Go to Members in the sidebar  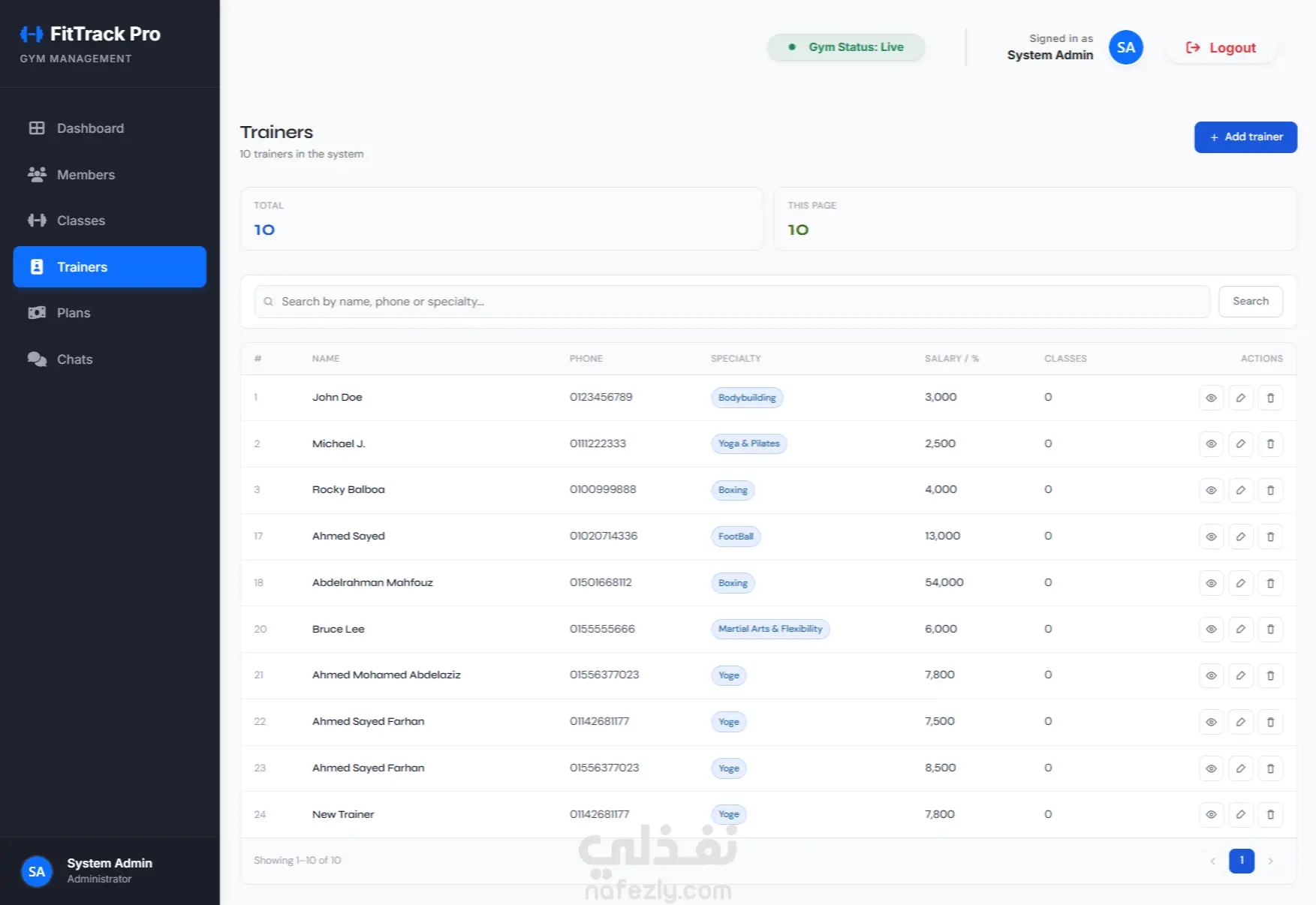[x=110, y=175]
